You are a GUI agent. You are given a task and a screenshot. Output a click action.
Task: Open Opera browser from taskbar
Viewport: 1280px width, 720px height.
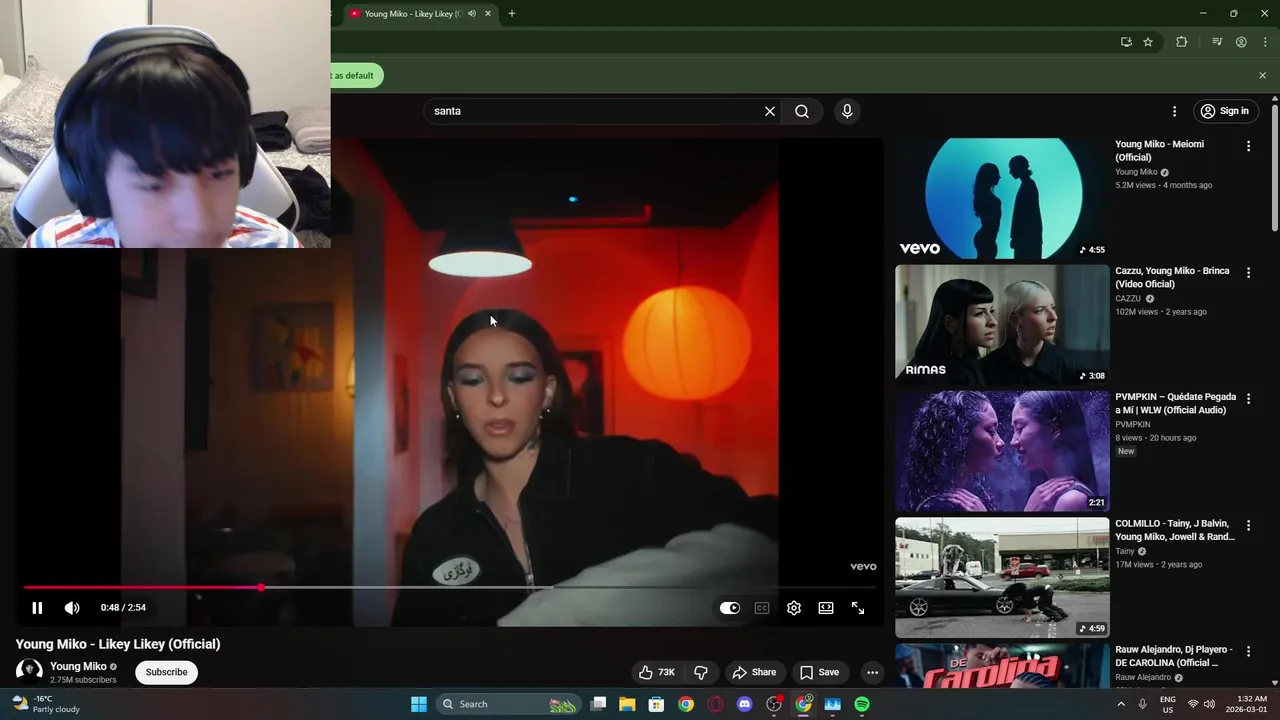715,704
